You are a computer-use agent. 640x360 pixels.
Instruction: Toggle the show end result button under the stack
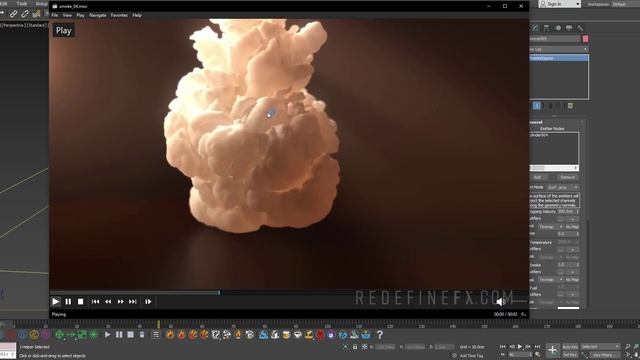pyautogui.click(x=537, y=106)
